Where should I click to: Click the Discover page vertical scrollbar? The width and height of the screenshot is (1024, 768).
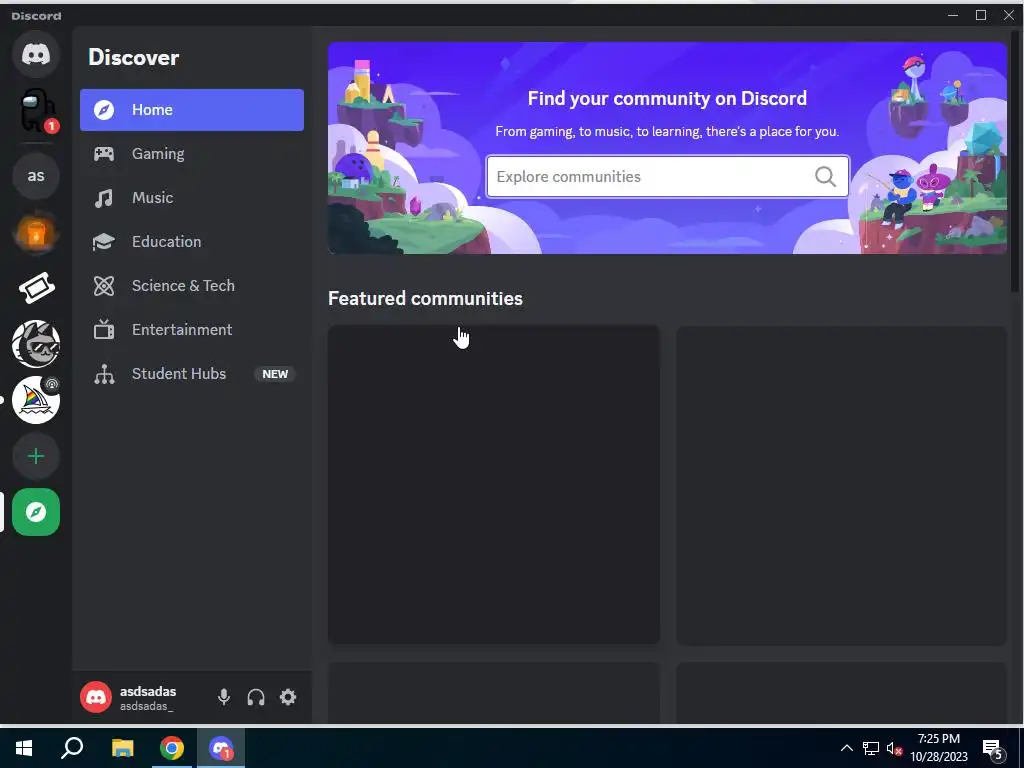1015,161
